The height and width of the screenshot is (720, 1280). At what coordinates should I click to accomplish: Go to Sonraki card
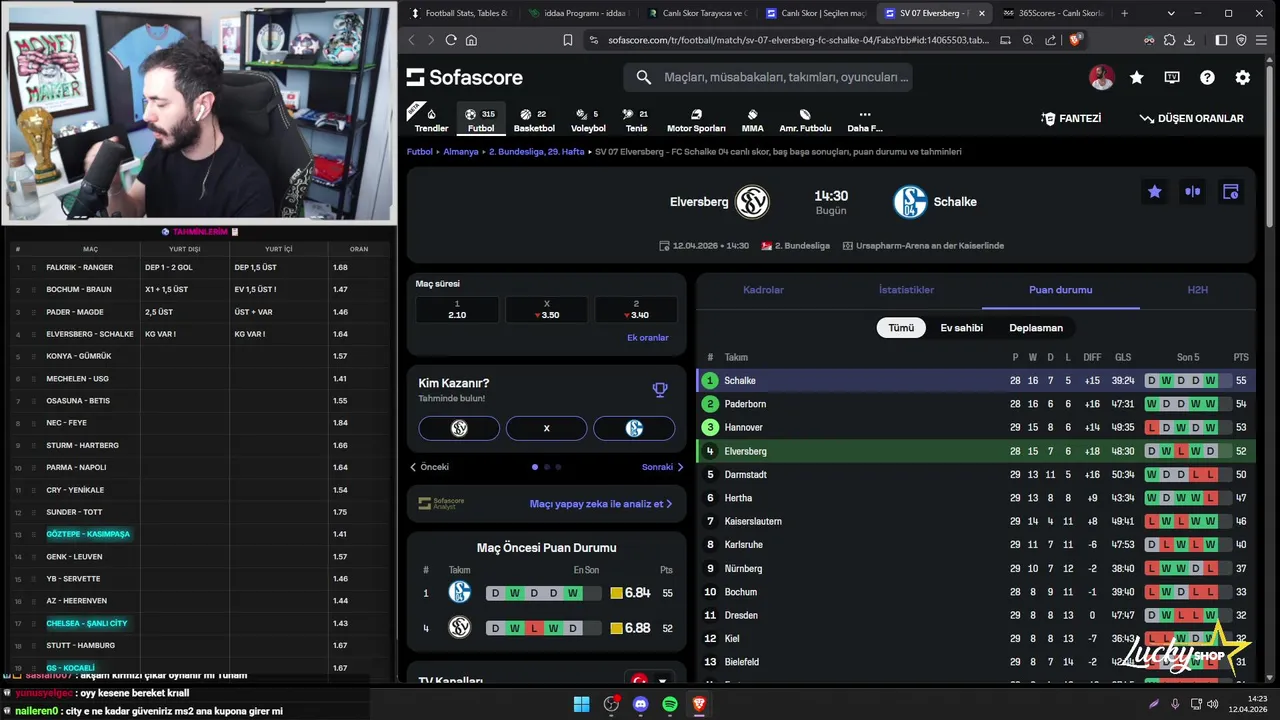[x=663, y=467]
